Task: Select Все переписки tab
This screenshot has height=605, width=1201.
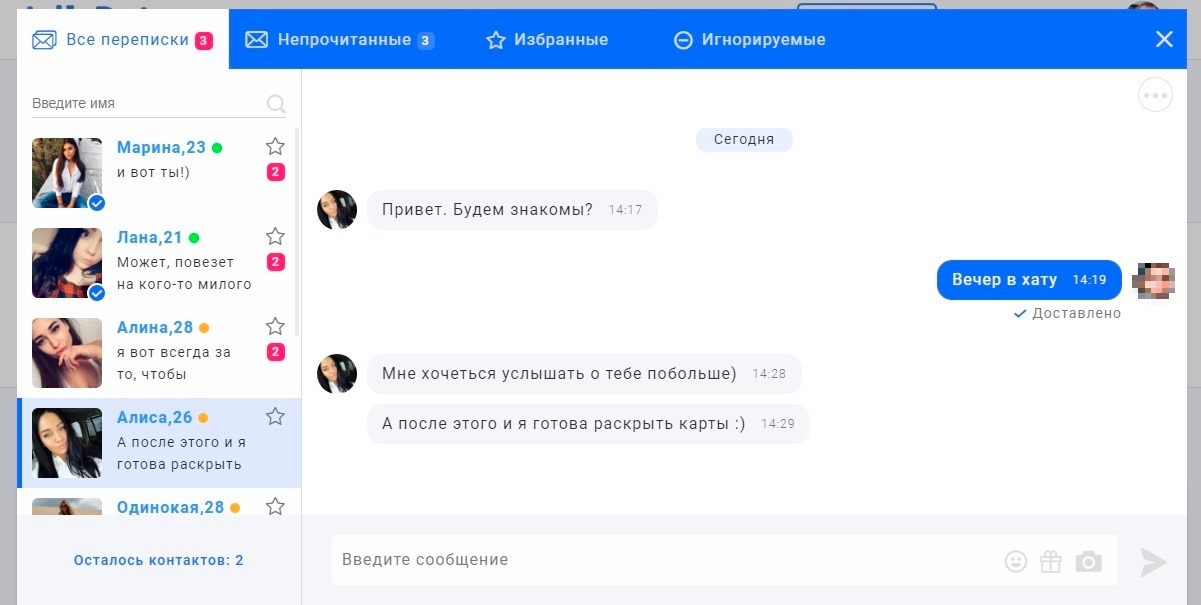Action: pos(122,40)
